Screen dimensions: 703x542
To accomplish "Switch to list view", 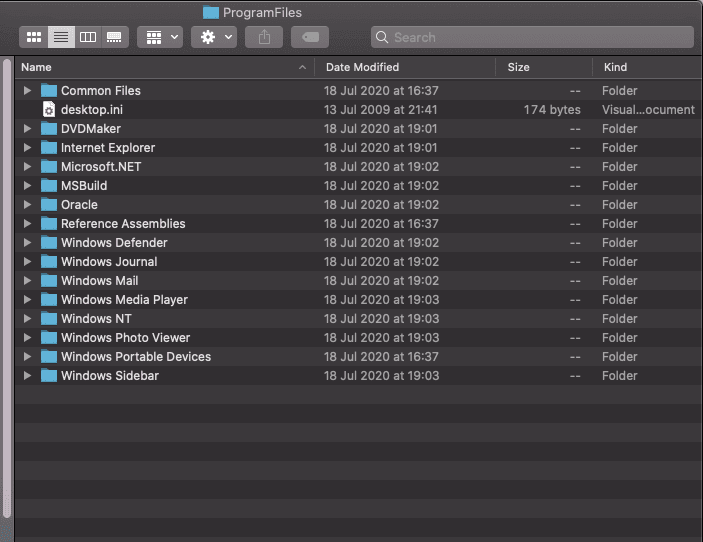I will tap(61, 37).
